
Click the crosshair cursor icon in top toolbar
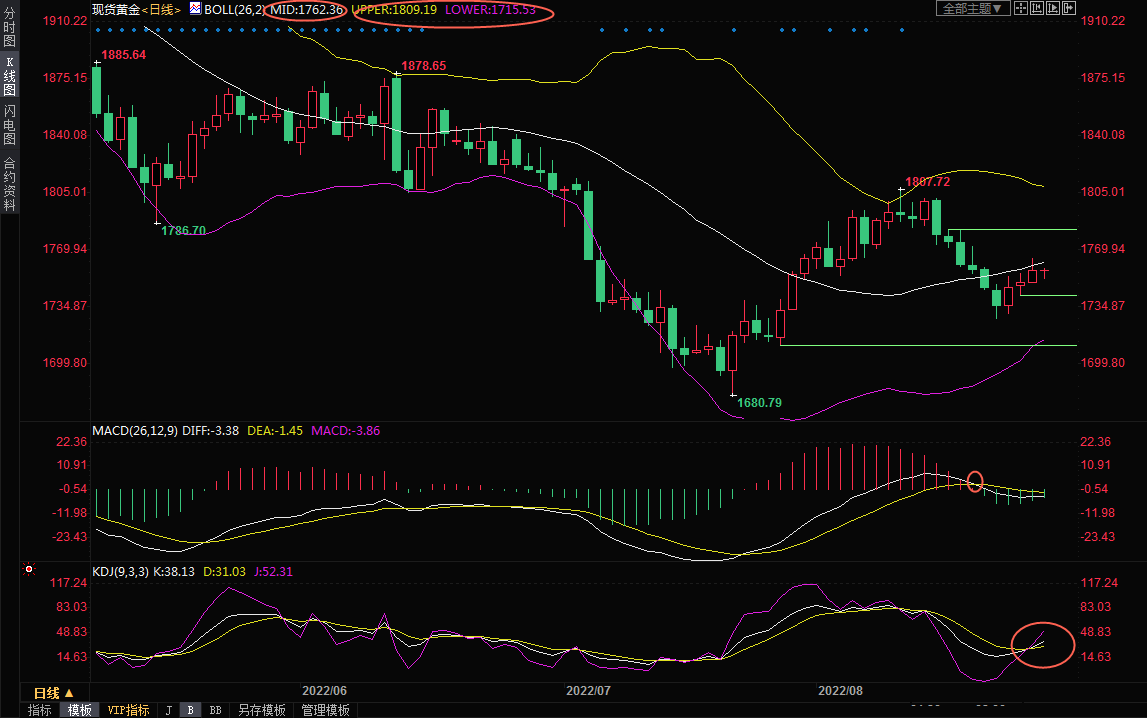tap(1019, 8)
